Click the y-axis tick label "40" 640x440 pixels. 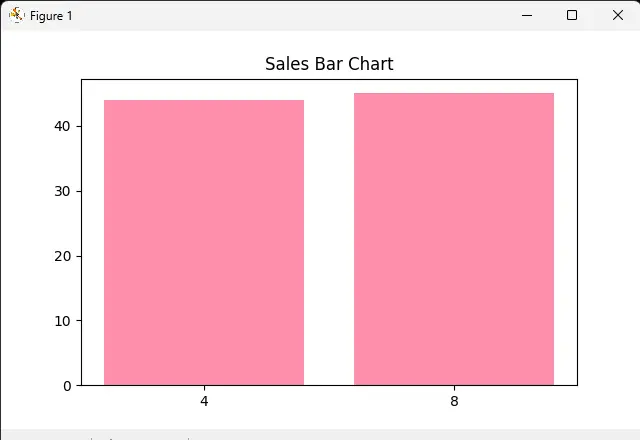click(x=63, y=126)
